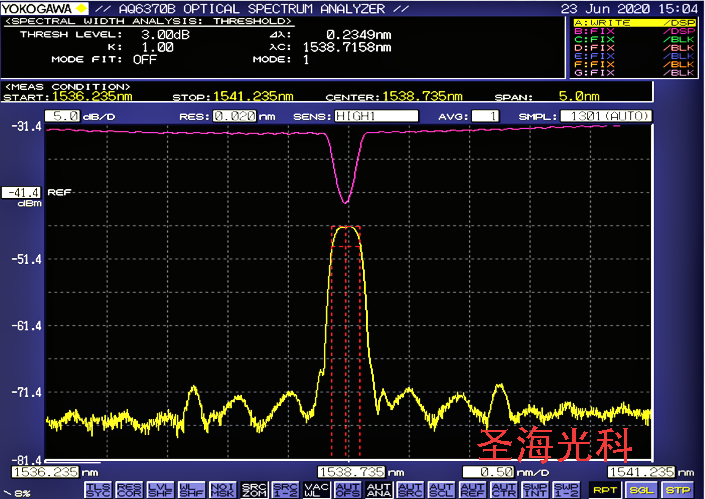The width and height of the screenshot is (705, 499).
Task: Click the TLS SYC status icon
Action: (97, 490)
